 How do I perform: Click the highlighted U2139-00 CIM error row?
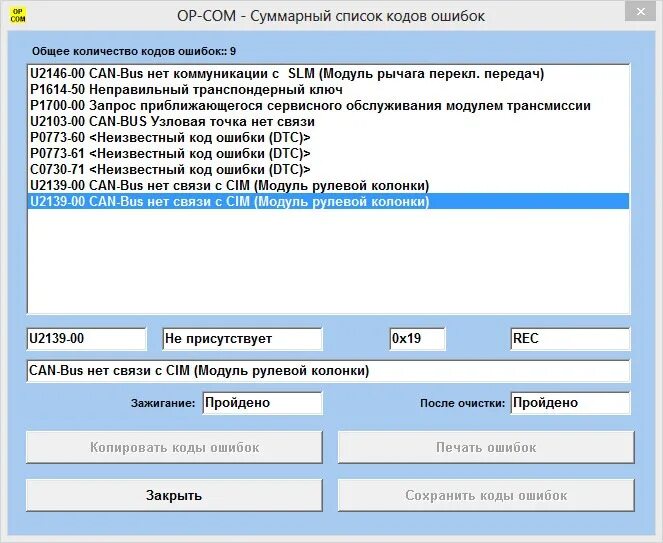point(329,202)
